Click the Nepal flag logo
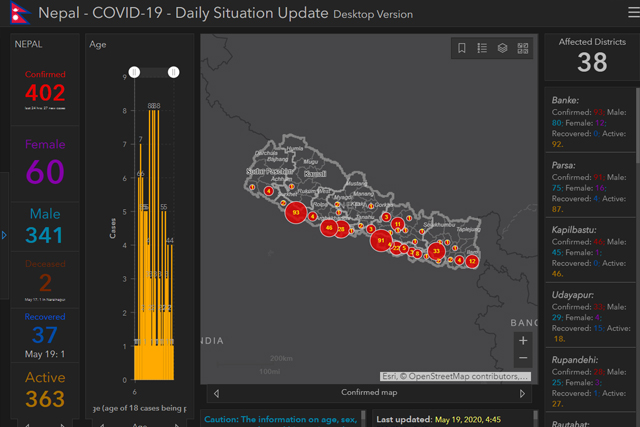The image size is (640, 427). [20, 13]
